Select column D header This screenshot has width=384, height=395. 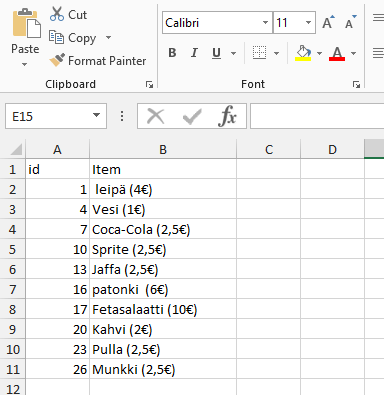point(332,149)
